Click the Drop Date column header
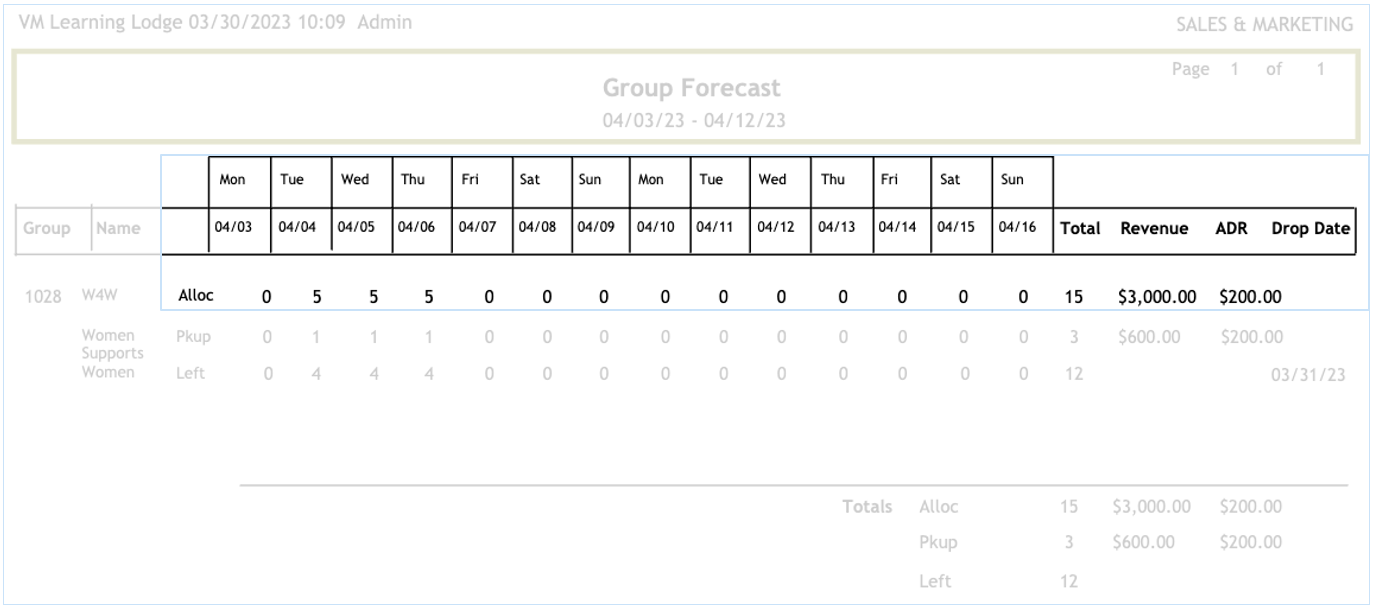 click(x=1311, y=229)
